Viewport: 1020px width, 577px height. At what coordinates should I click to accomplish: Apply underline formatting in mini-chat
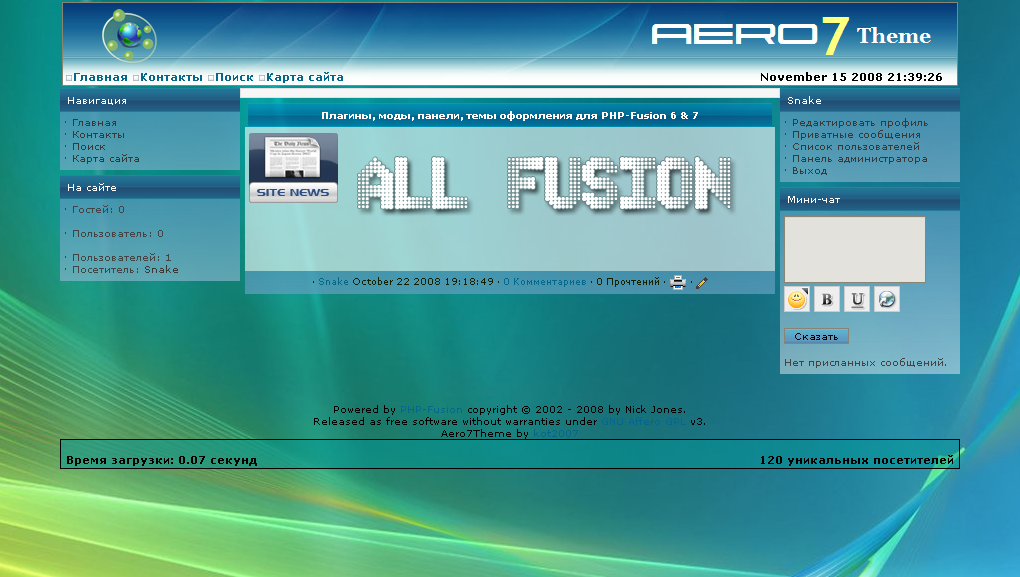857,299
